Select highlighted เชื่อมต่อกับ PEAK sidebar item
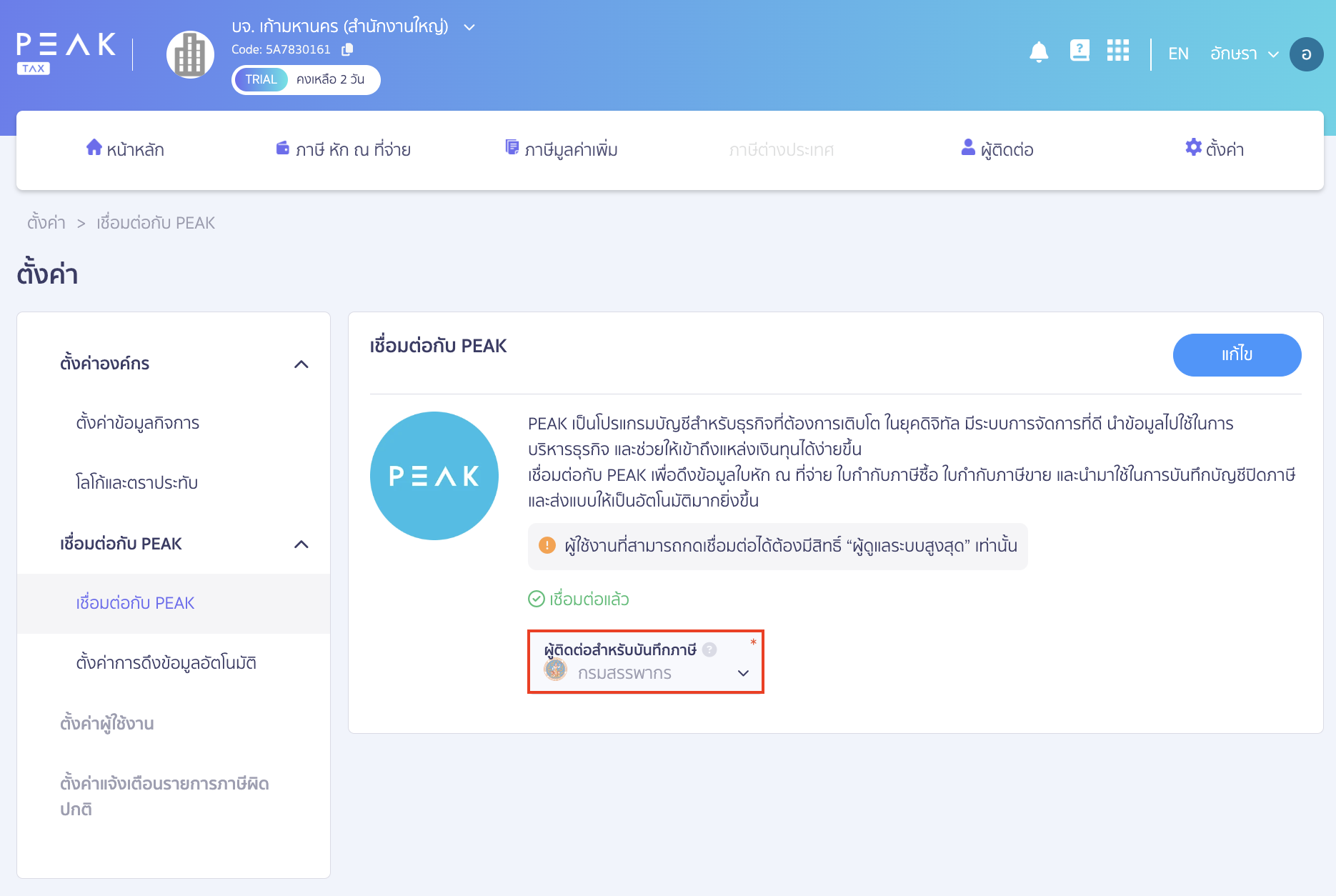Screen dimensions: 1336x896 (174, 603)
